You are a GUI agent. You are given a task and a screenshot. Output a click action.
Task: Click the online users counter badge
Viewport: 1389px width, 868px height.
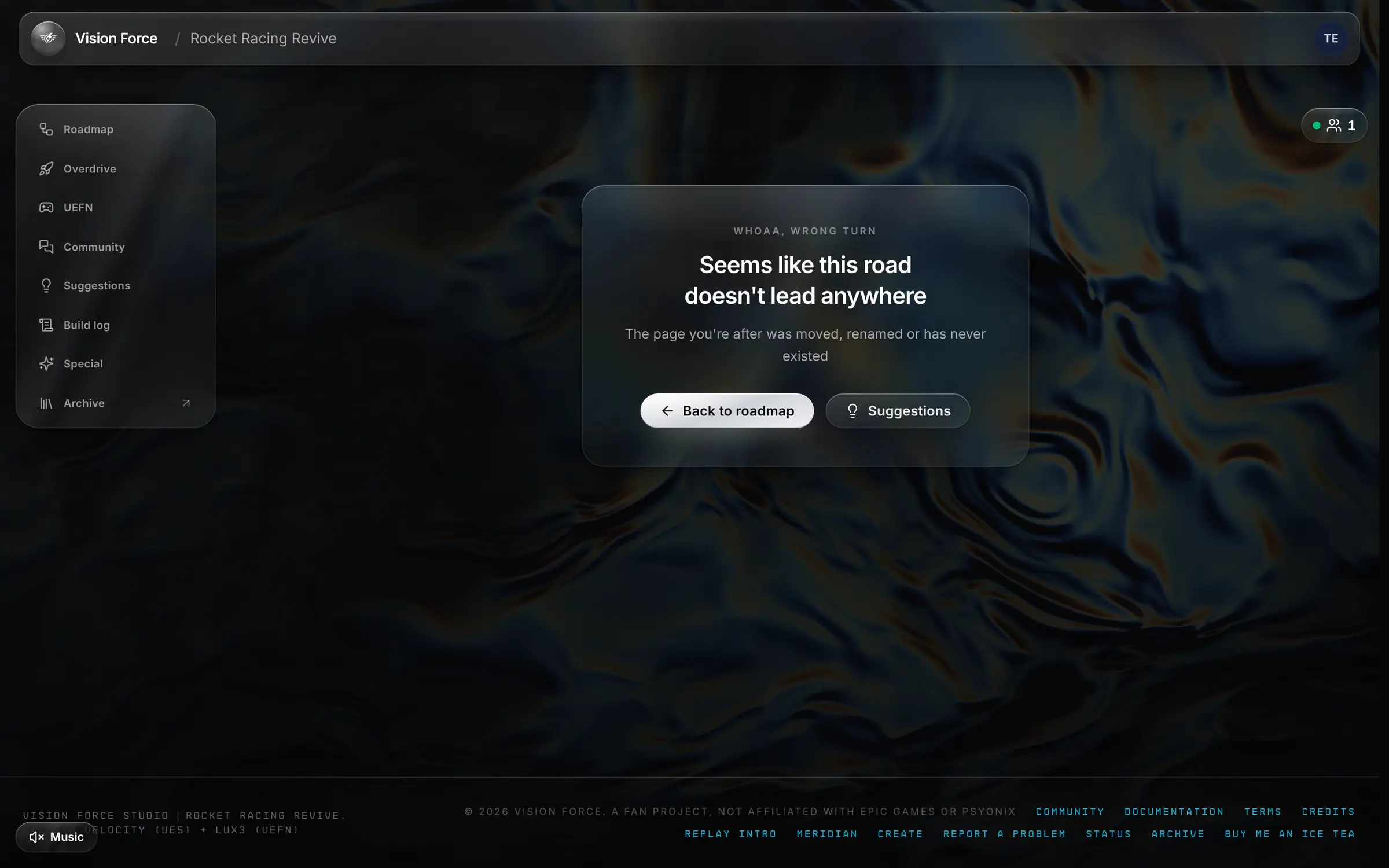(x=1334, y=126)
